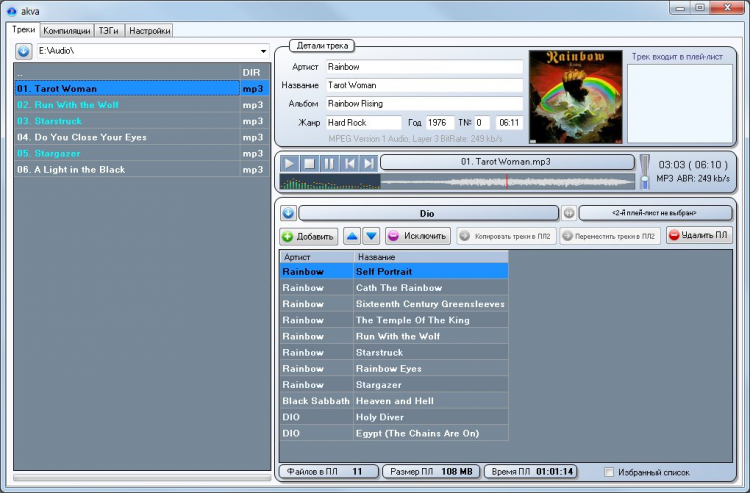Click the round icon before second playlist selector
Screen dimensions: 750x493
coord(569,213)
